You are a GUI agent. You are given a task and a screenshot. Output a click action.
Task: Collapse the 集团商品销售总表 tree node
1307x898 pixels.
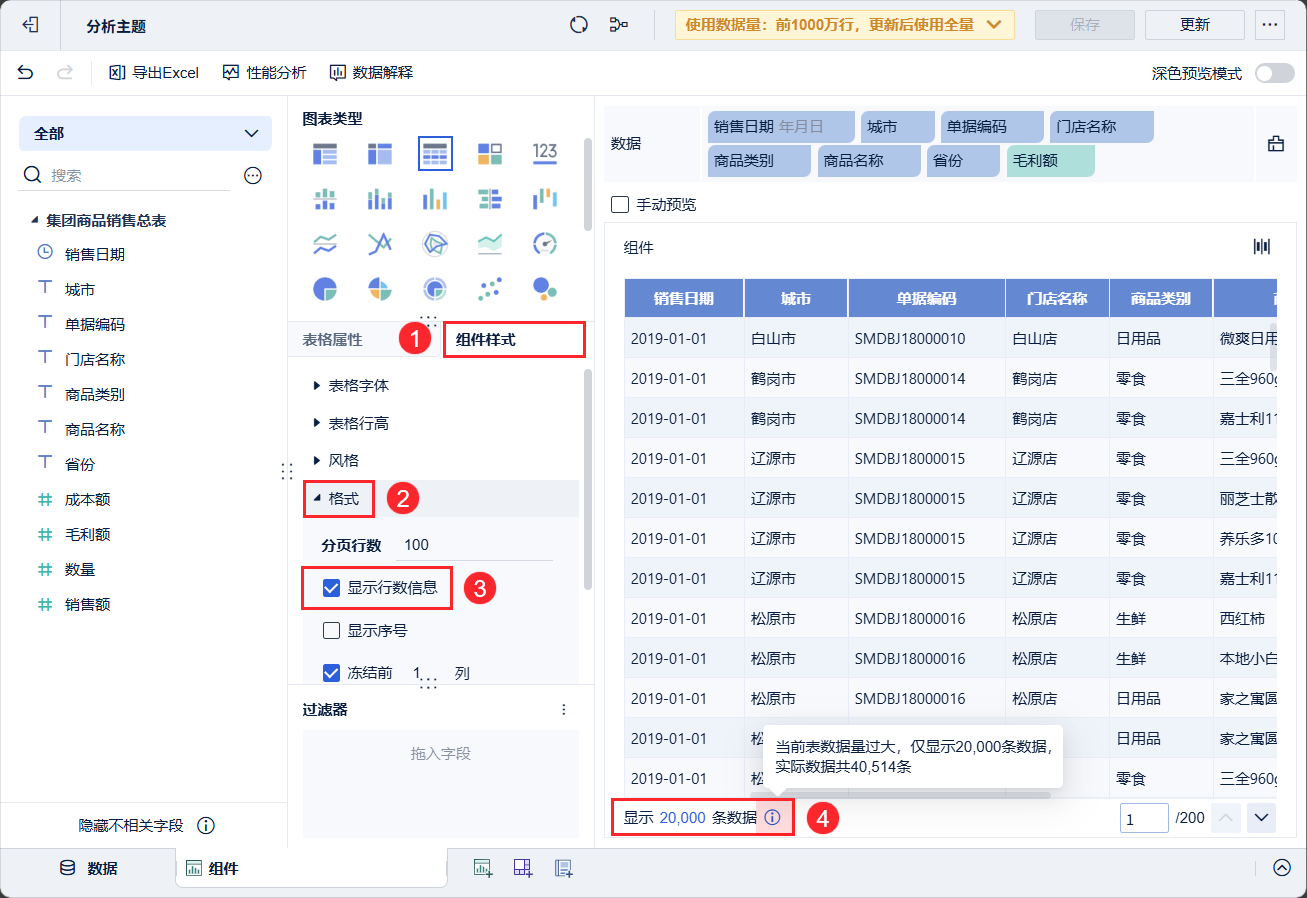(35, 220)
